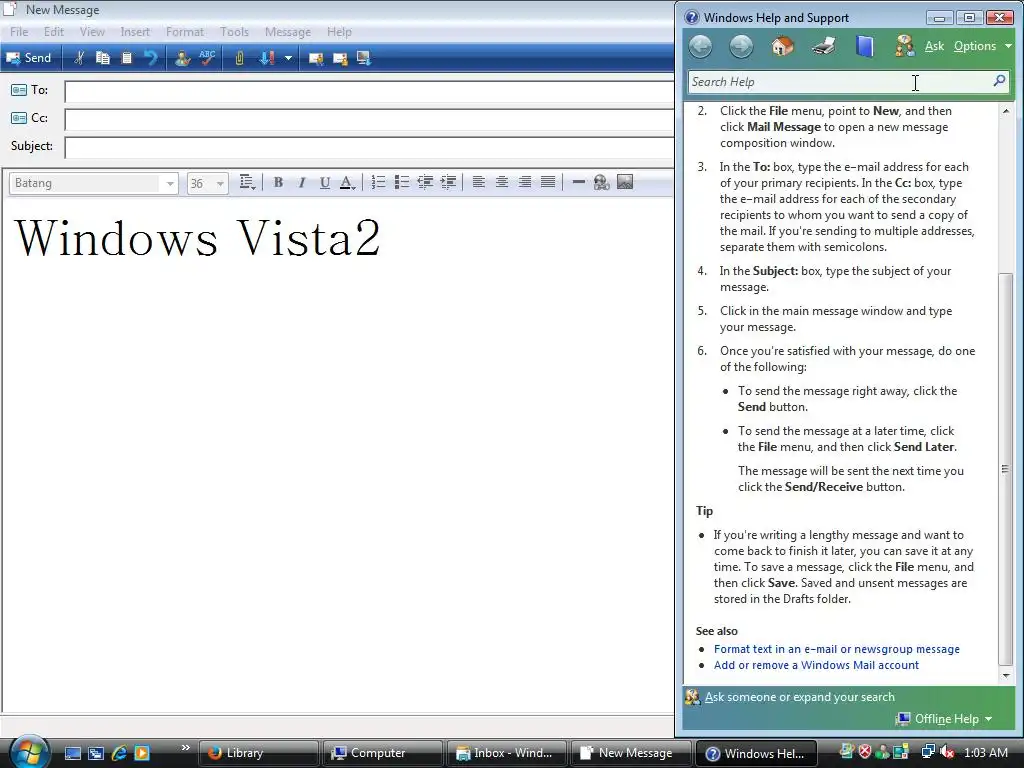Open the paragraph style dropdown icon
This screenshot has height=768, width=1024.
click(x=247, y=182)
